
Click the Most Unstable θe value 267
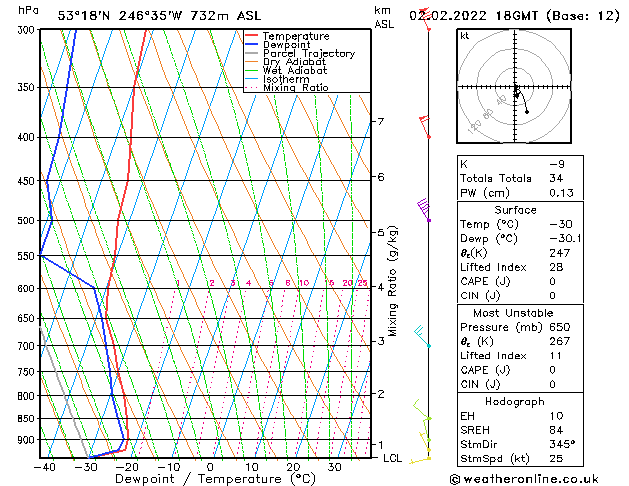(560, 341)
